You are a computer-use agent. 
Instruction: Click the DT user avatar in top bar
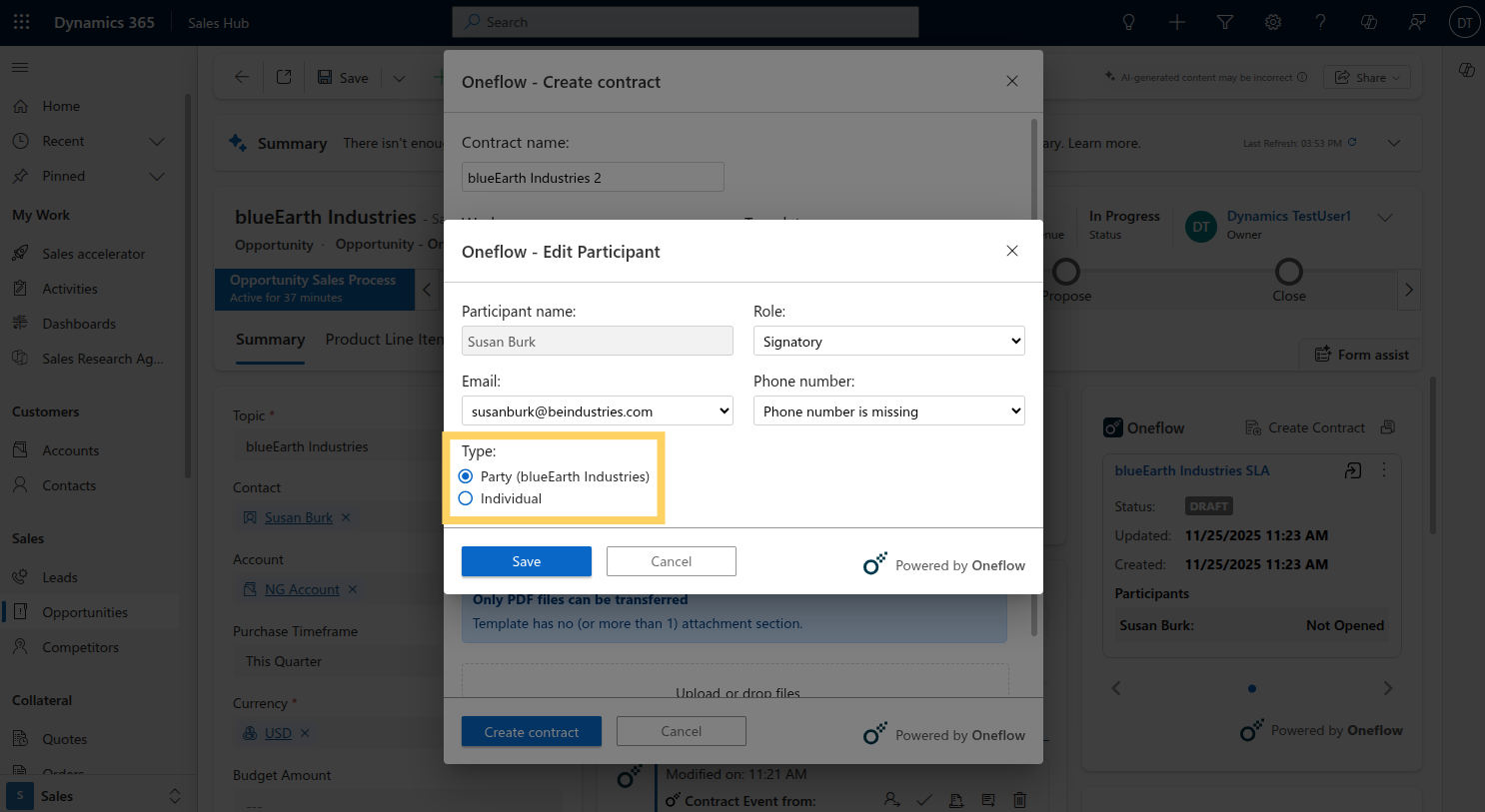pos(1464,22)
